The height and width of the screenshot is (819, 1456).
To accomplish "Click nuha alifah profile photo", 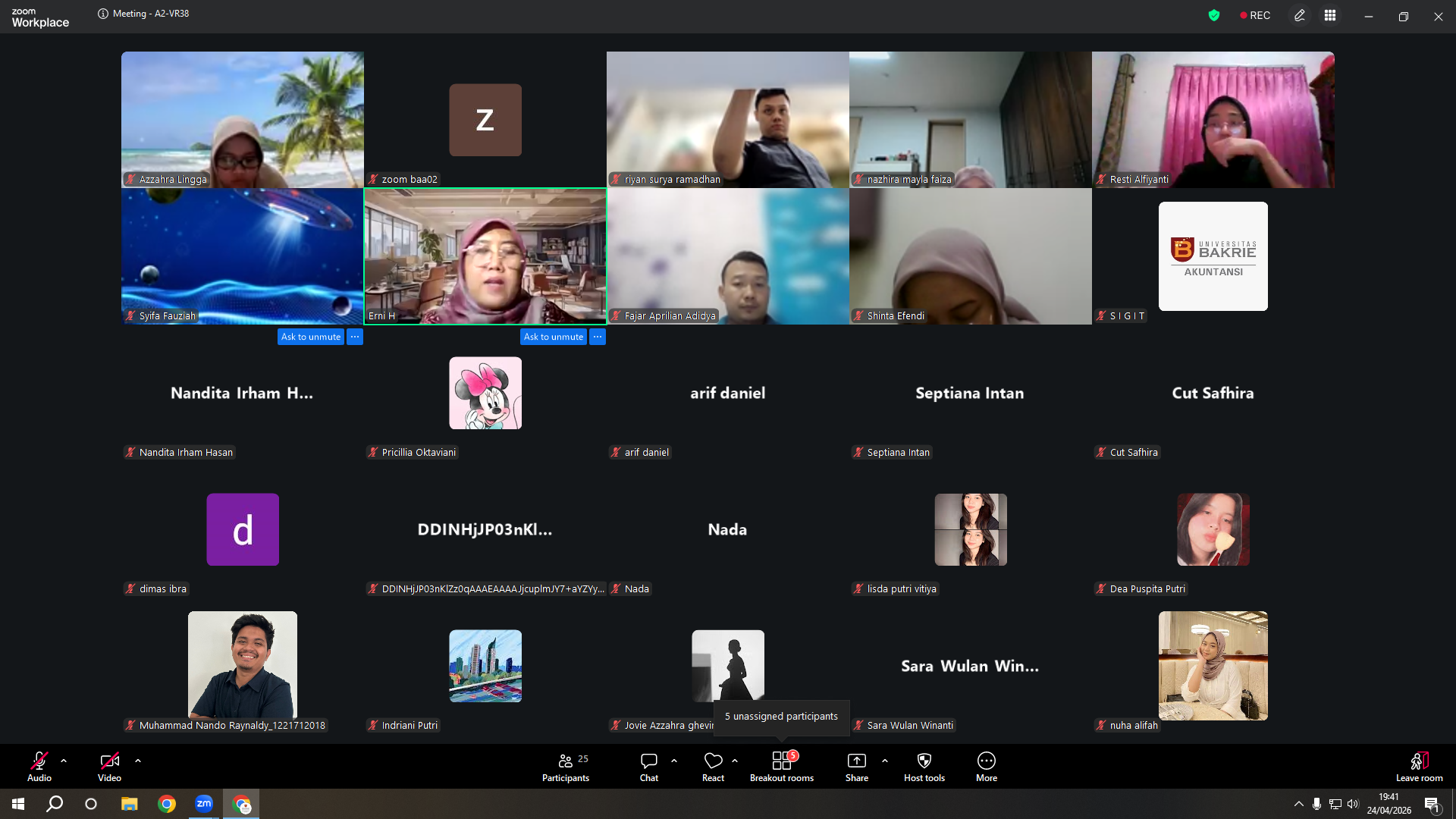I will tap(1213, 666).
